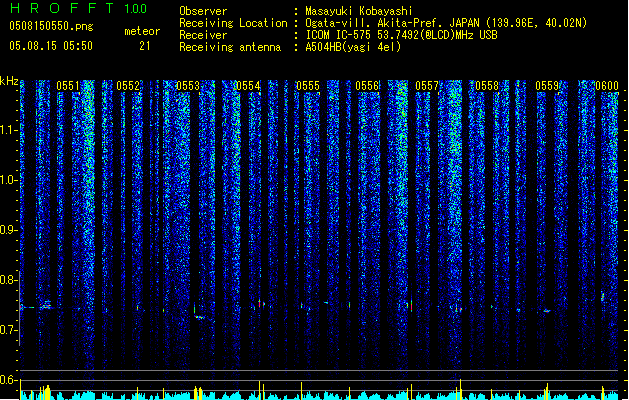Image resolution: width=629 pixels, height=400 pixels.
Task: Click the A504HB(yagi 4el) antenna text
Action: 353,47
